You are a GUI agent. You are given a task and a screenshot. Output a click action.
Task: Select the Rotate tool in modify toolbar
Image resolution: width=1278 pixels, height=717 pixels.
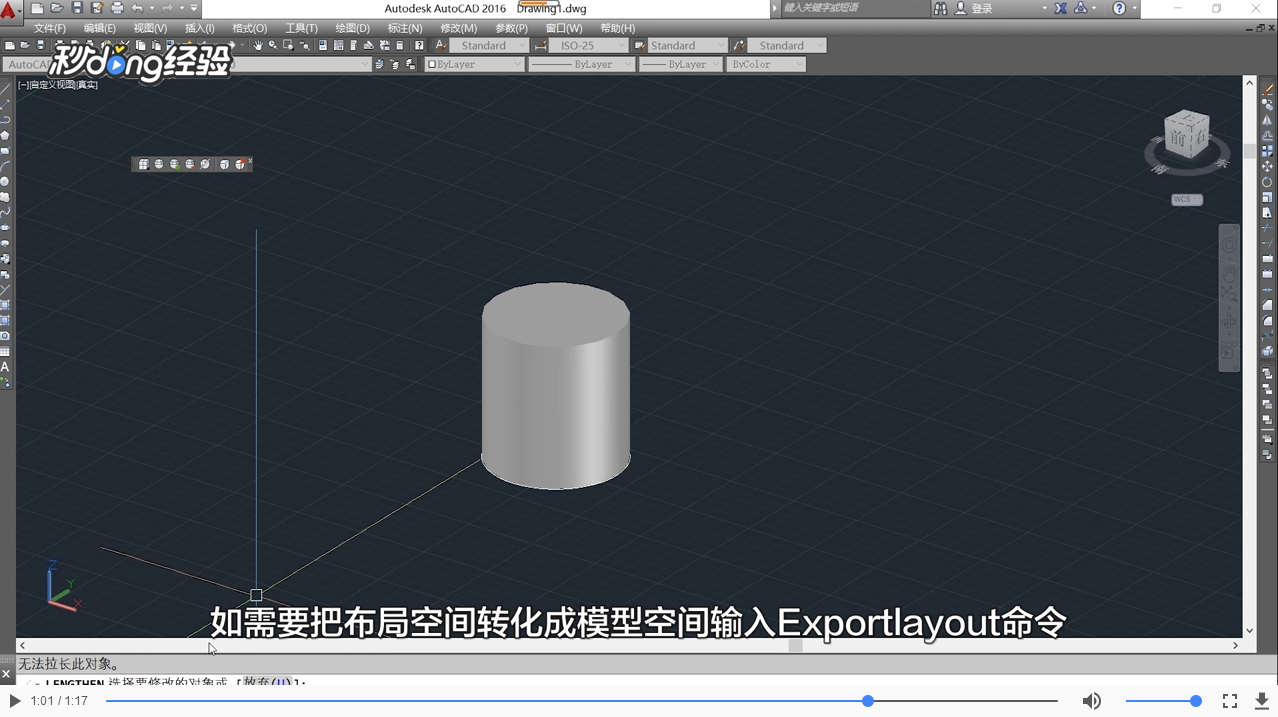1268,182
